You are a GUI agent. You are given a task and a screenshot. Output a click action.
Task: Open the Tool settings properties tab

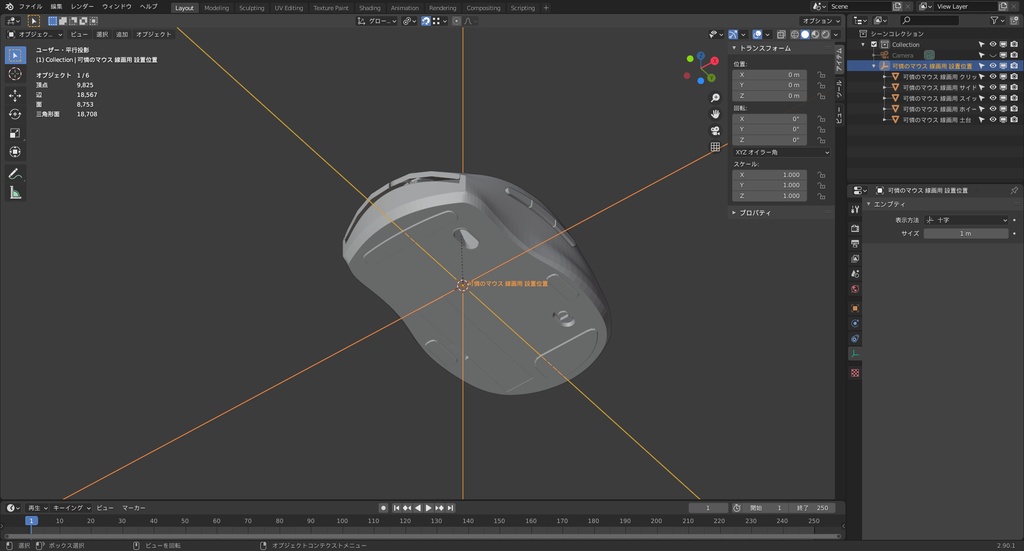[x=855, y=209]
